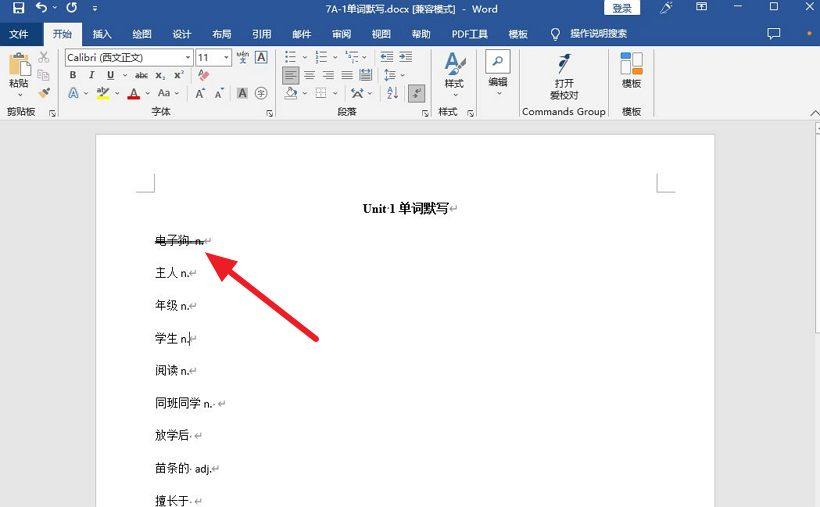Clear all formatting with eraser icon
820x507 pixels.
coord(203,75)
